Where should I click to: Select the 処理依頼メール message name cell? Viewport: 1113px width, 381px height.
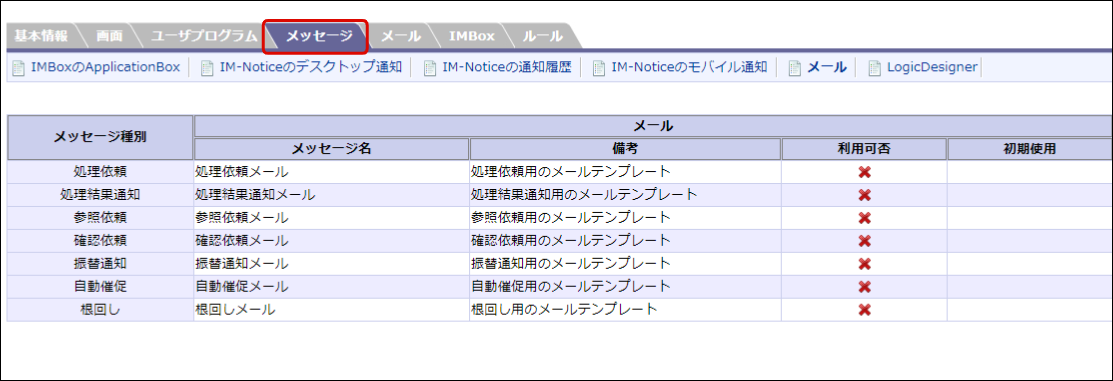click(x=331, y=172)
